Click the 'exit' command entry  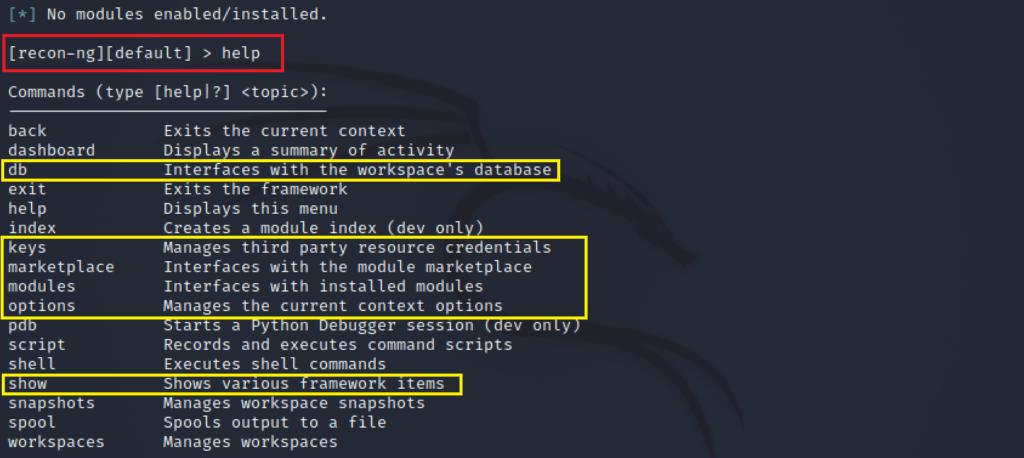(x=27, y=189)
